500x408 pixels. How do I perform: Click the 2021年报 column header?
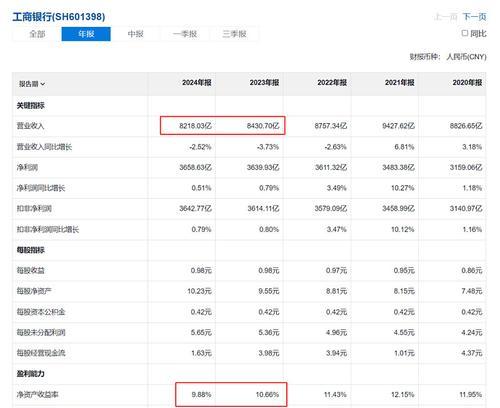[400, 83]
